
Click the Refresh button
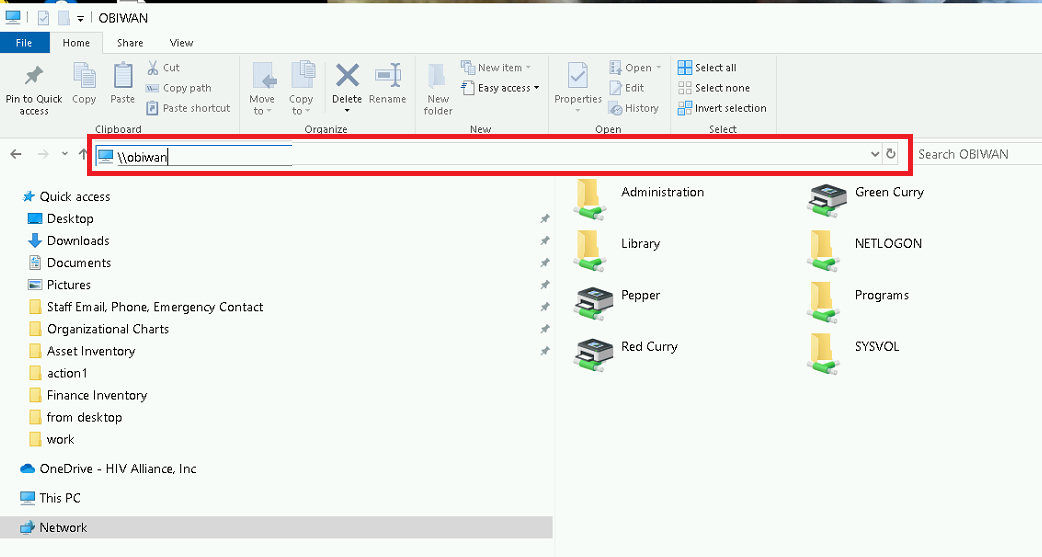pyautogui.click(x=891, y=154)
